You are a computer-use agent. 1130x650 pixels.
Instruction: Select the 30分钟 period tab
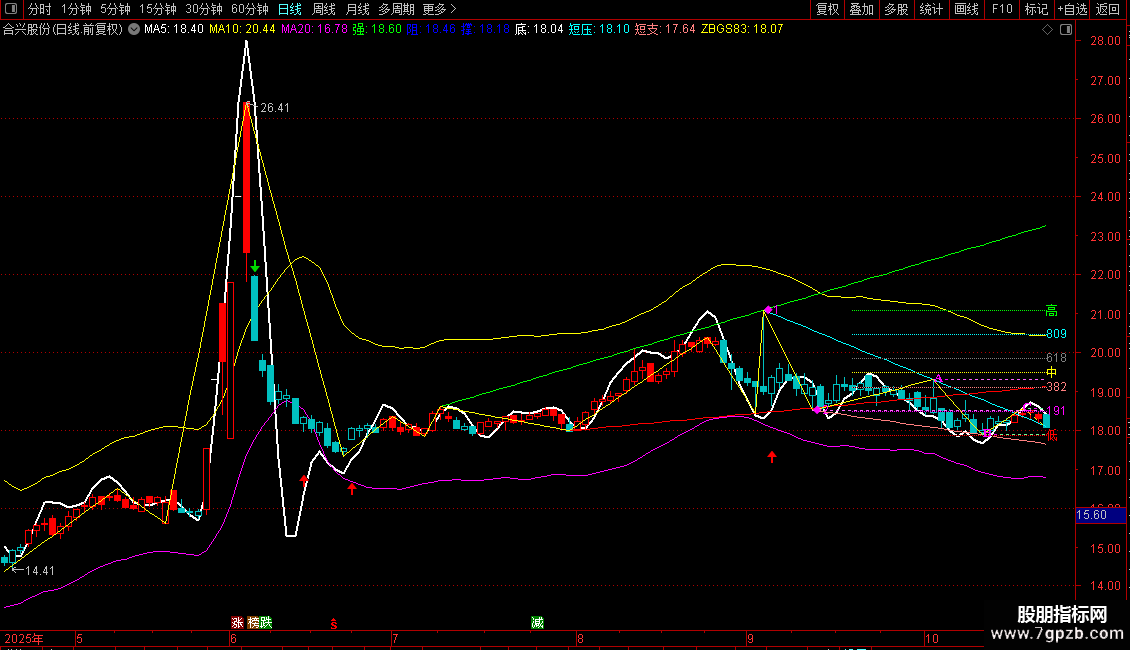(204, 9)
